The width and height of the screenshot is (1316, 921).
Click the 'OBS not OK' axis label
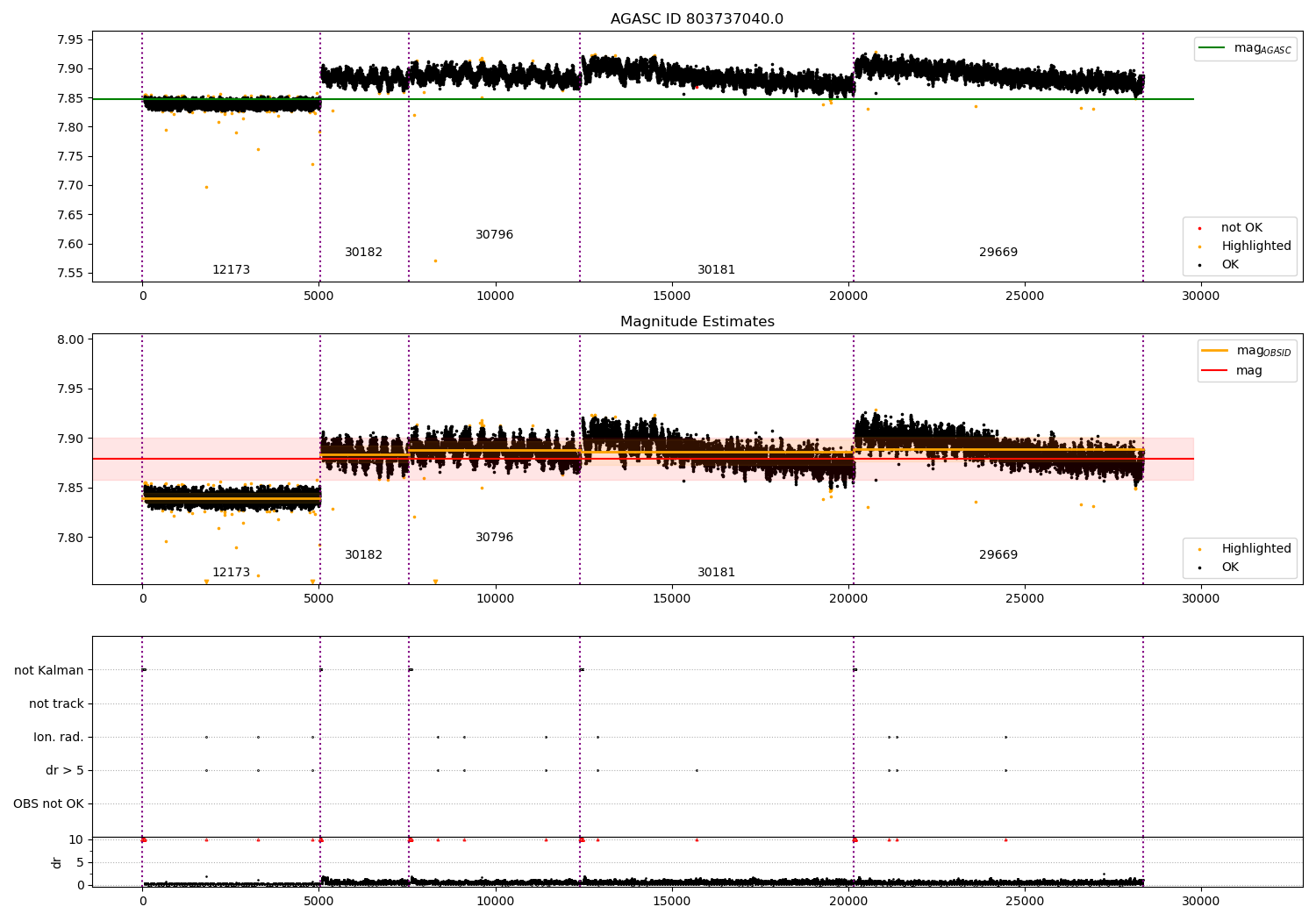pos(48,804)
